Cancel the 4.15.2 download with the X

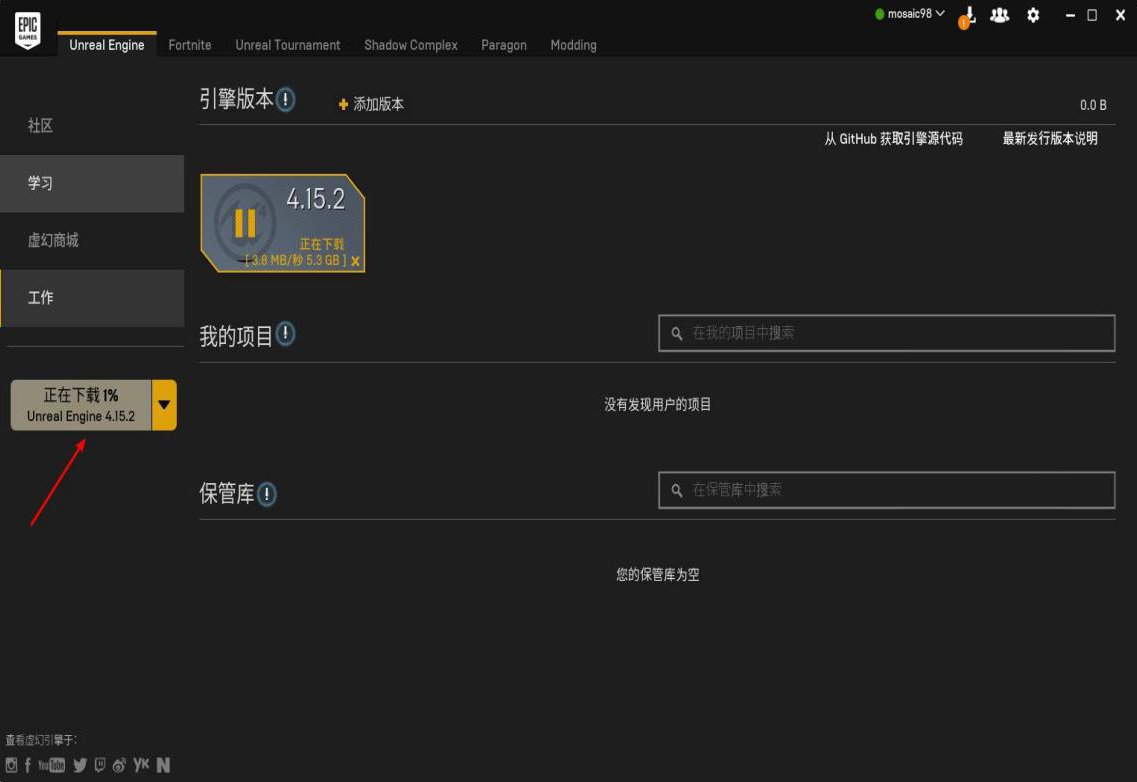[355, 261]
